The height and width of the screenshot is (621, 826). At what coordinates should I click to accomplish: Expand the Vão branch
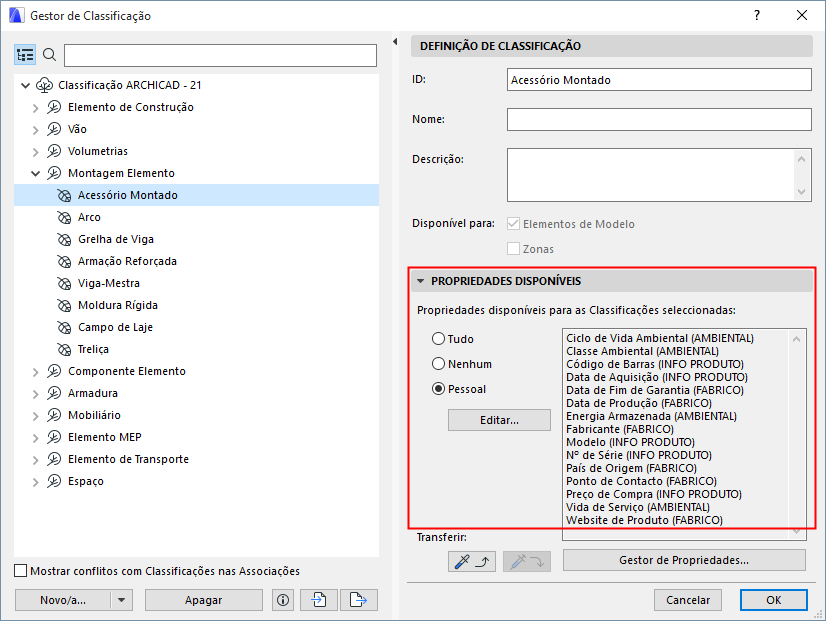35,130
